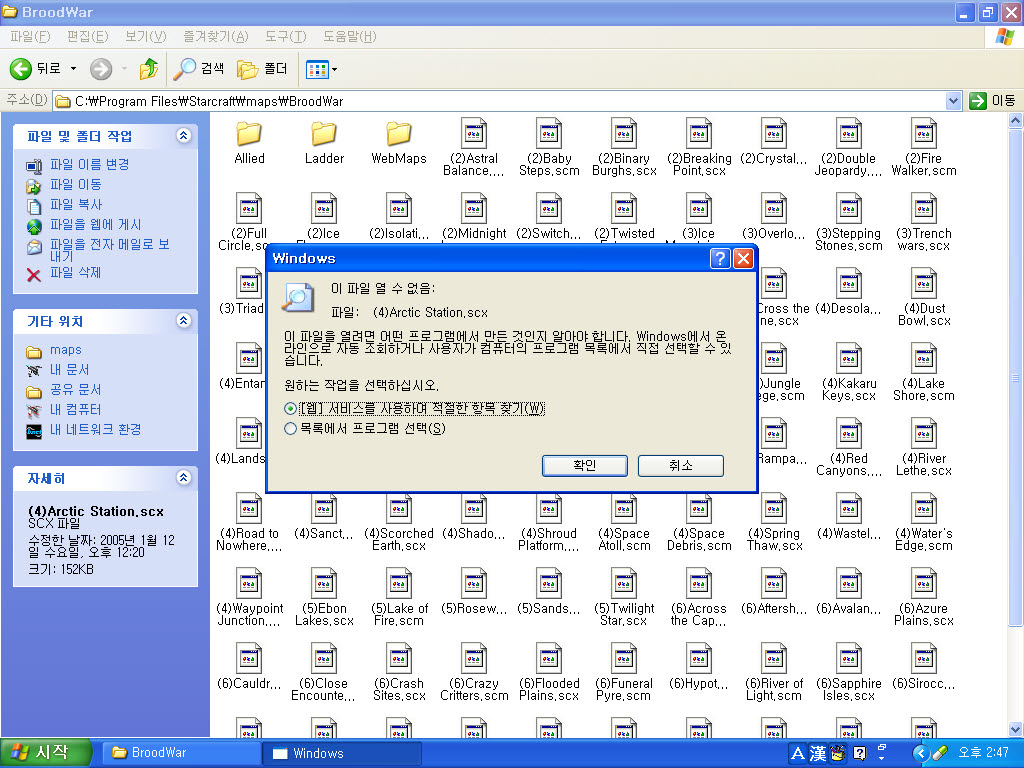Open the Allied folder
1024x768 pixels.
(249, 134)
